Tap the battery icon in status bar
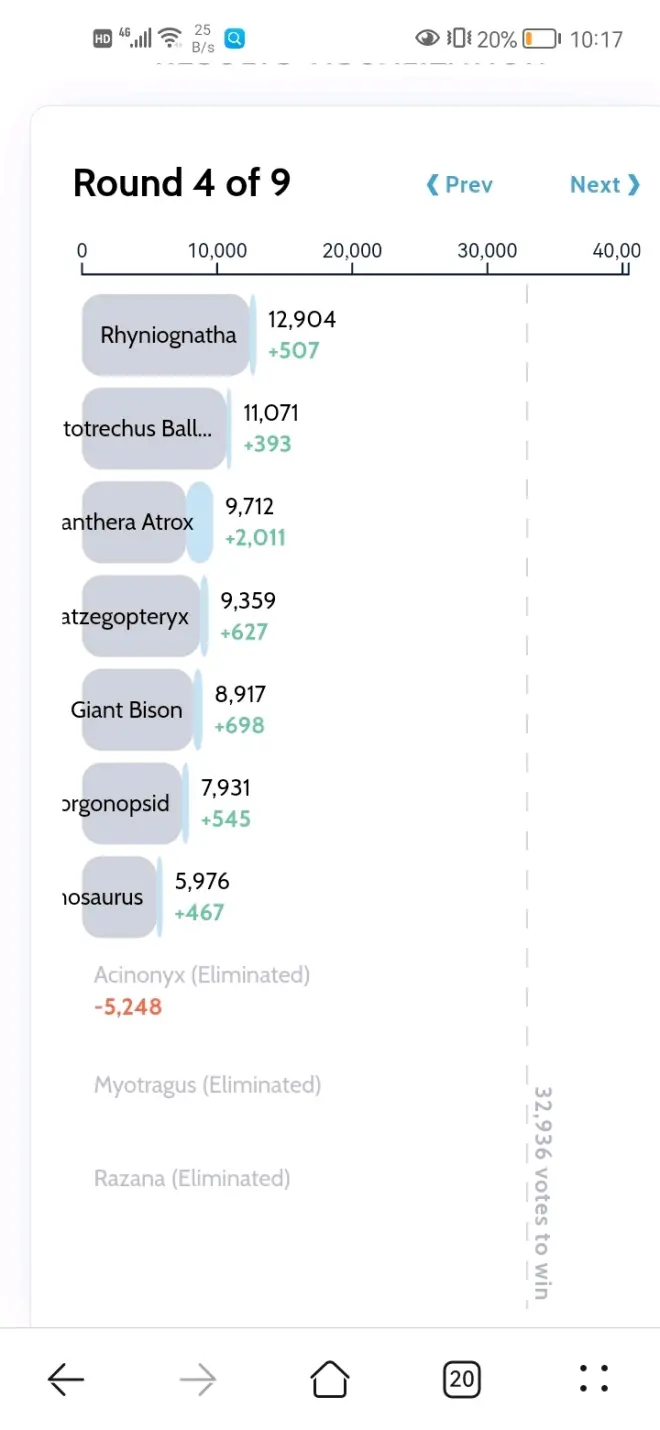Viewport: 660px width, 1430px height. pos(541,39)
